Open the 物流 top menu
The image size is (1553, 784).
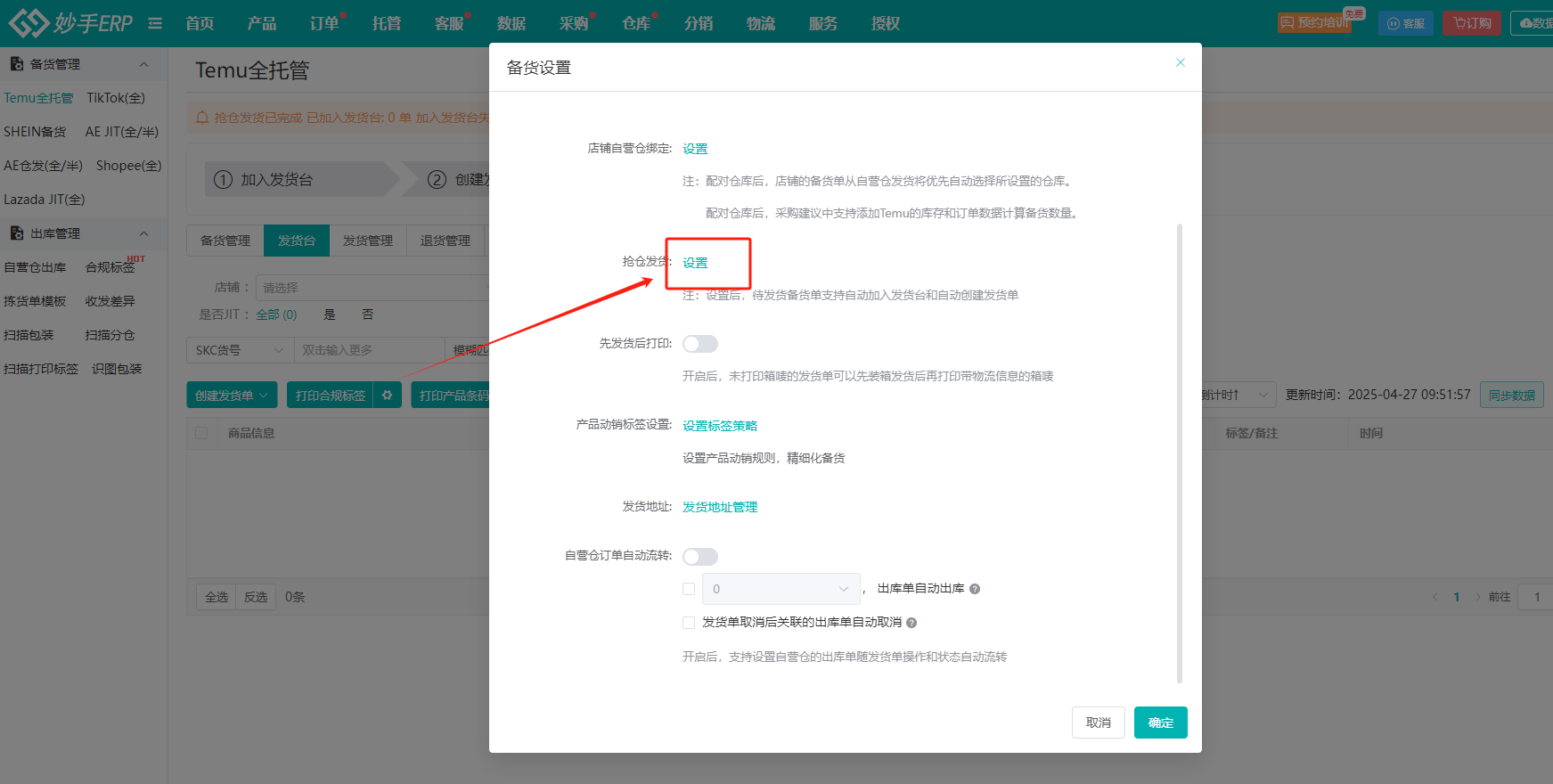[761, 23]
